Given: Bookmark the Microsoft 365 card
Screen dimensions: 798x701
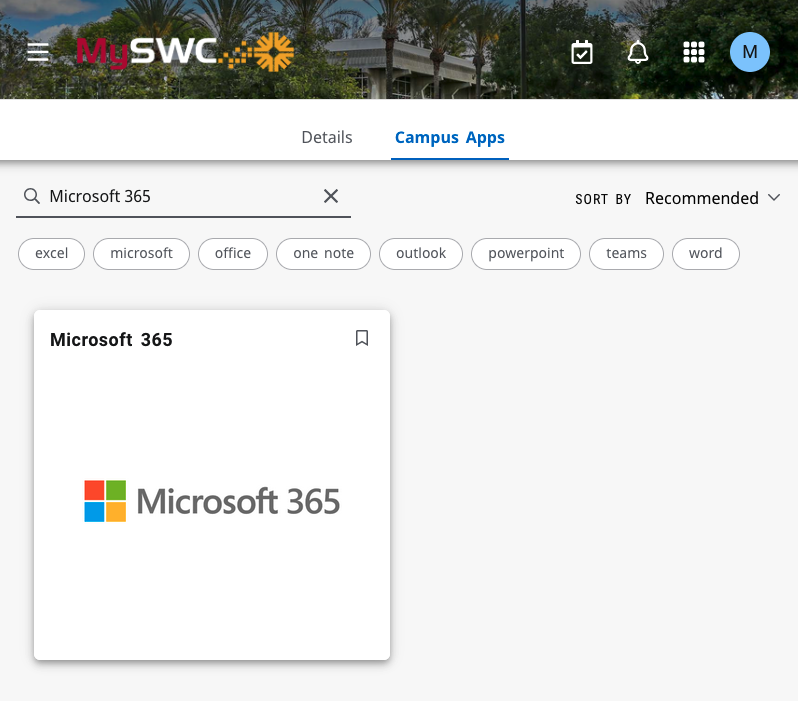Looking at the screenshot, I should tap(362, 338).
